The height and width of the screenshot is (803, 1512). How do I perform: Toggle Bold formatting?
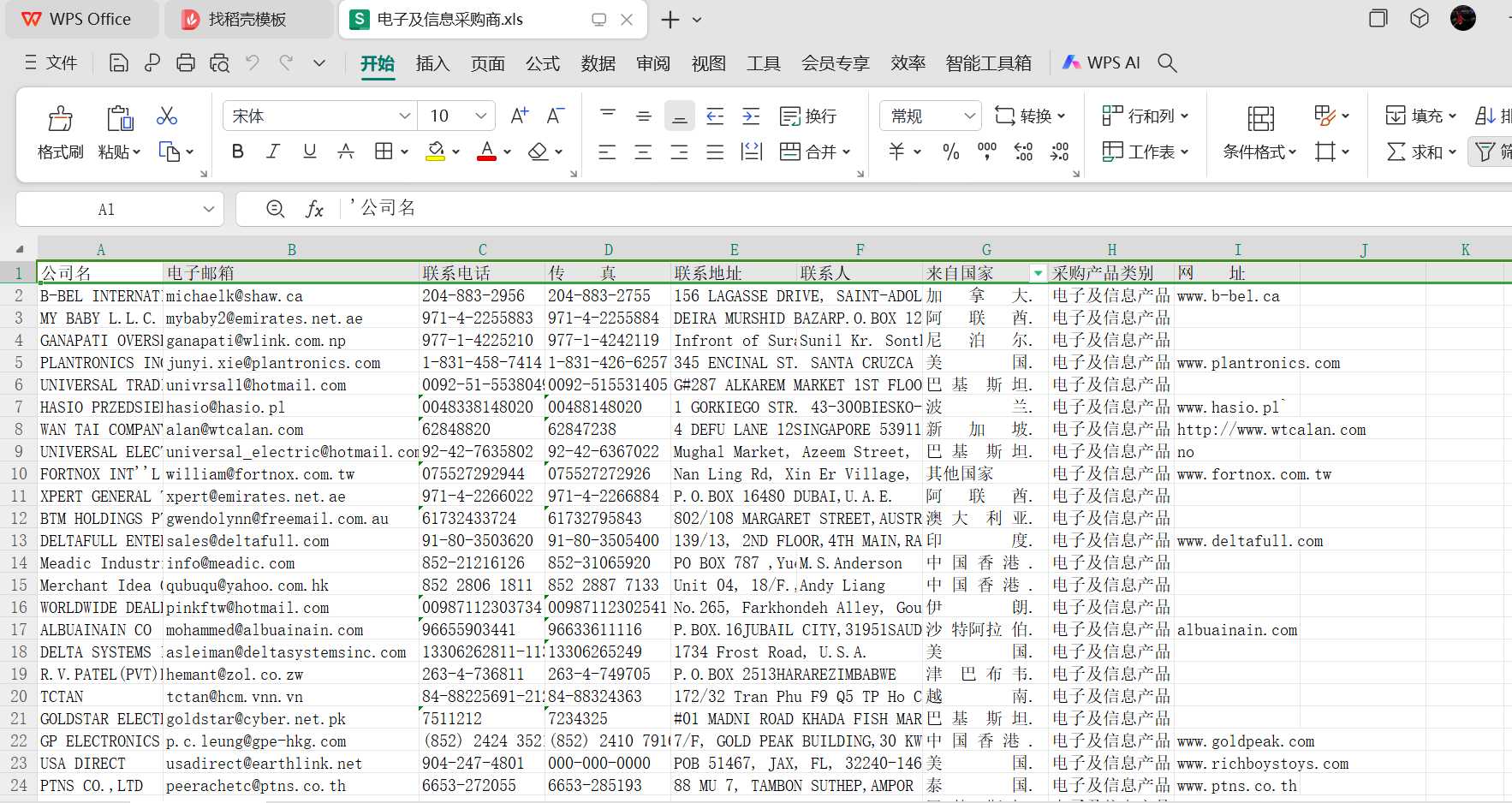coord(238,152)
